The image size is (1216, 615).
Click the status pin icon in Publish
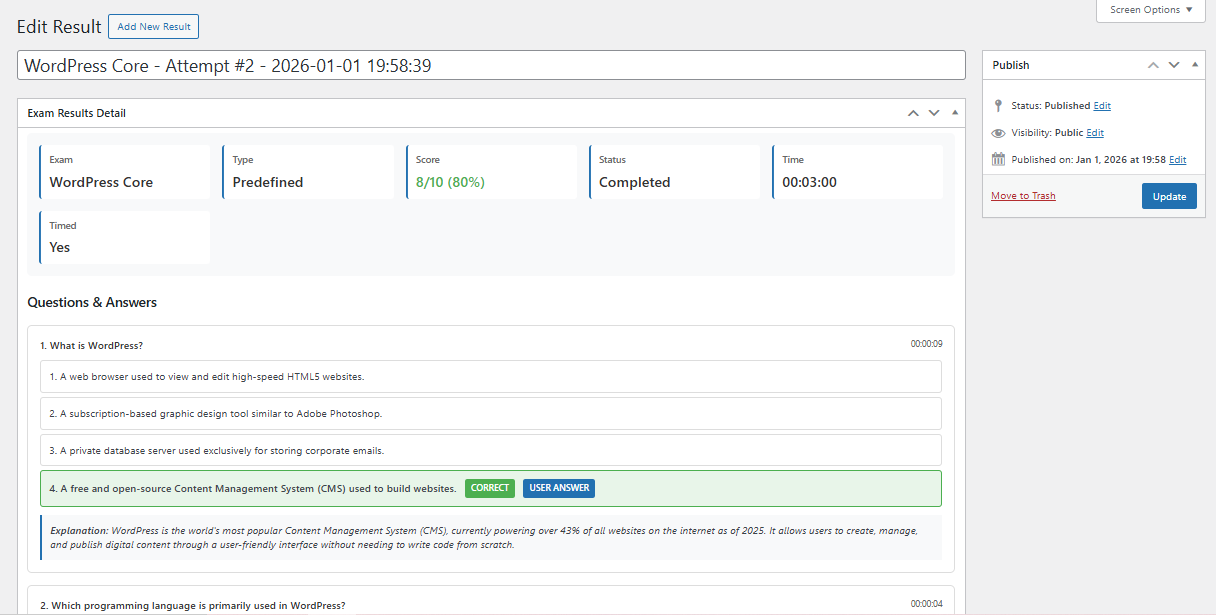(998, 106)
